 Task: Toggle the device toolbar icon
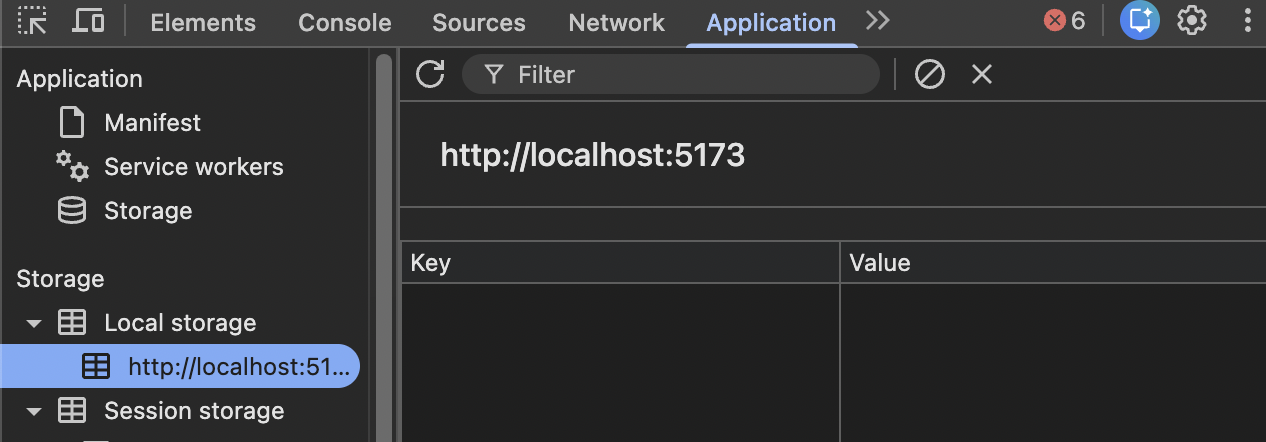click(89, 21)
